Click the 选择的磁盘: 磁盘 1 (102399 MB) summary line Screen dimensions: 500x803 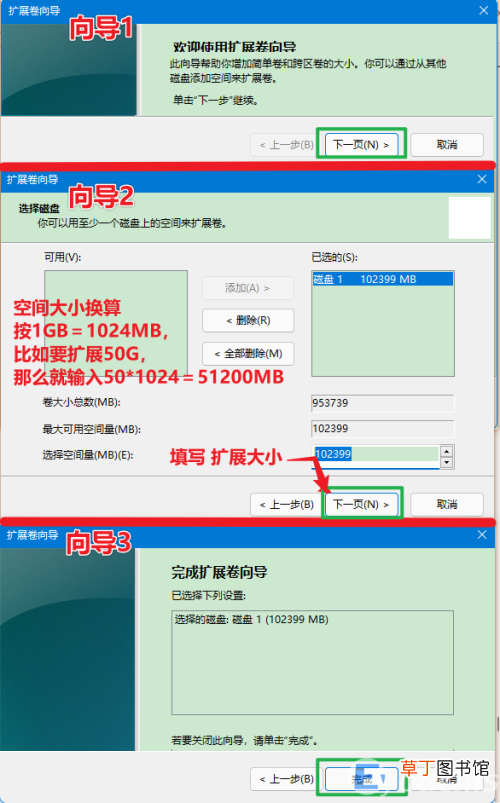click(252, 619)
